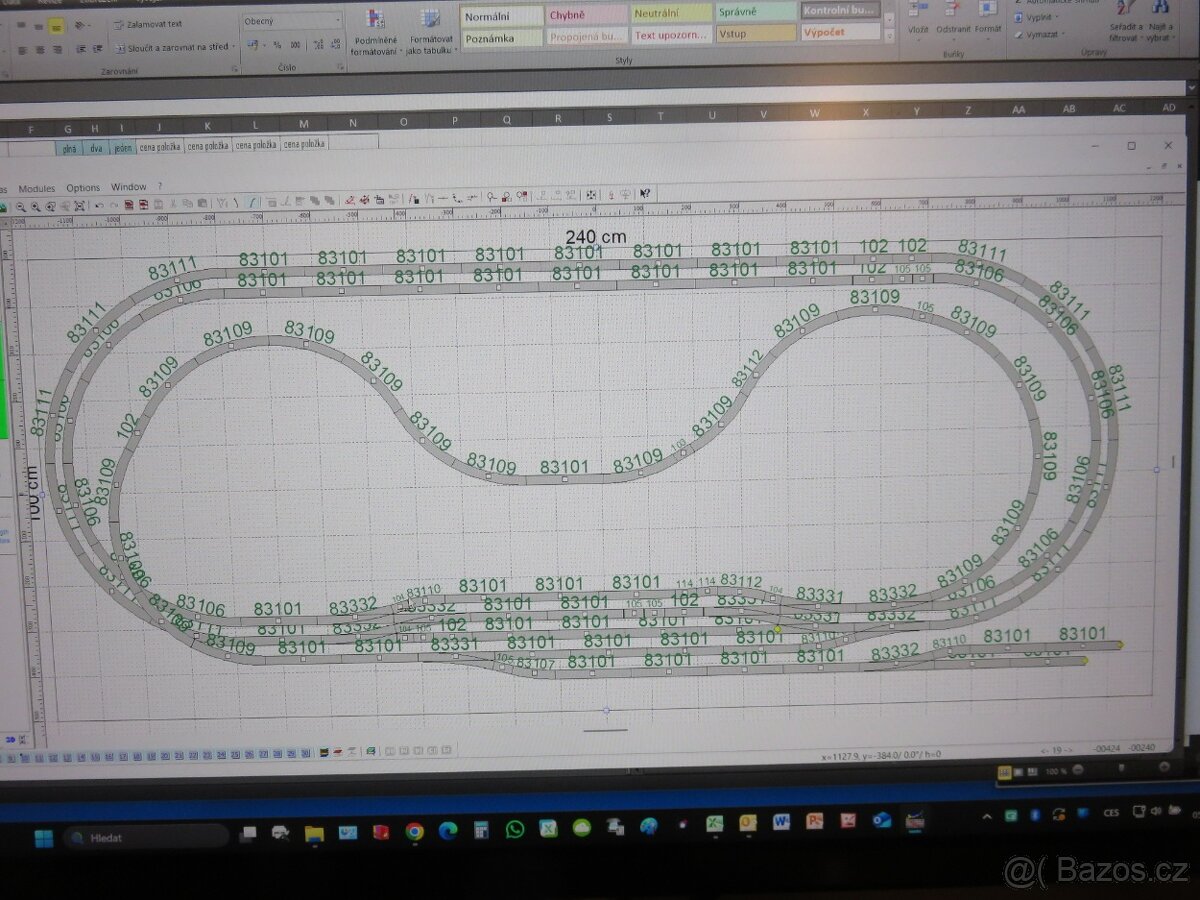1200x900 pixels.
Task: Apply the Kontrolní bu... cell style
Action: [x=840, y=11]
